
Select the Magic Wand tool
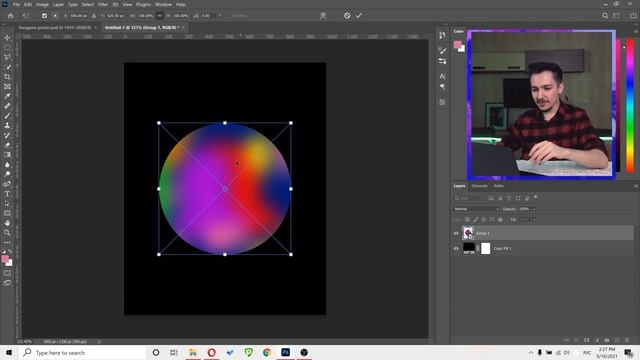tap(7, 67)
